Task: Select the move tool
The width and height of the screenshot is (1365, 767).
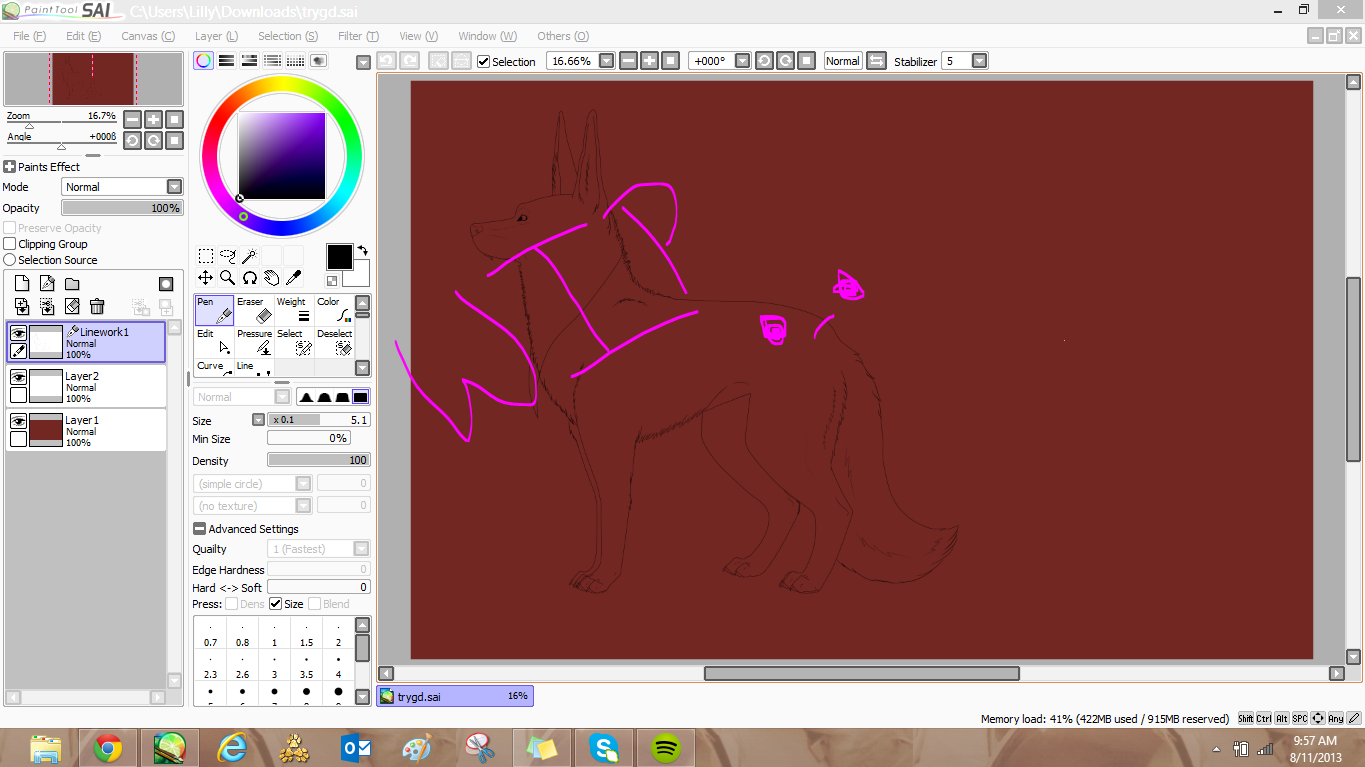Action: 205,277
